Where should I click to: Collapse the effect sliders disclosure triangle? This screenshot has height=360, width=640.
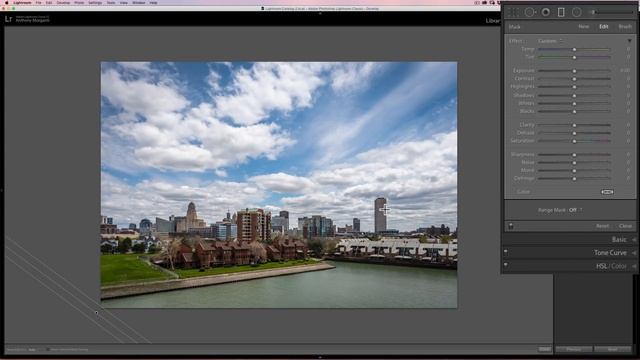(x=629, y=41)
